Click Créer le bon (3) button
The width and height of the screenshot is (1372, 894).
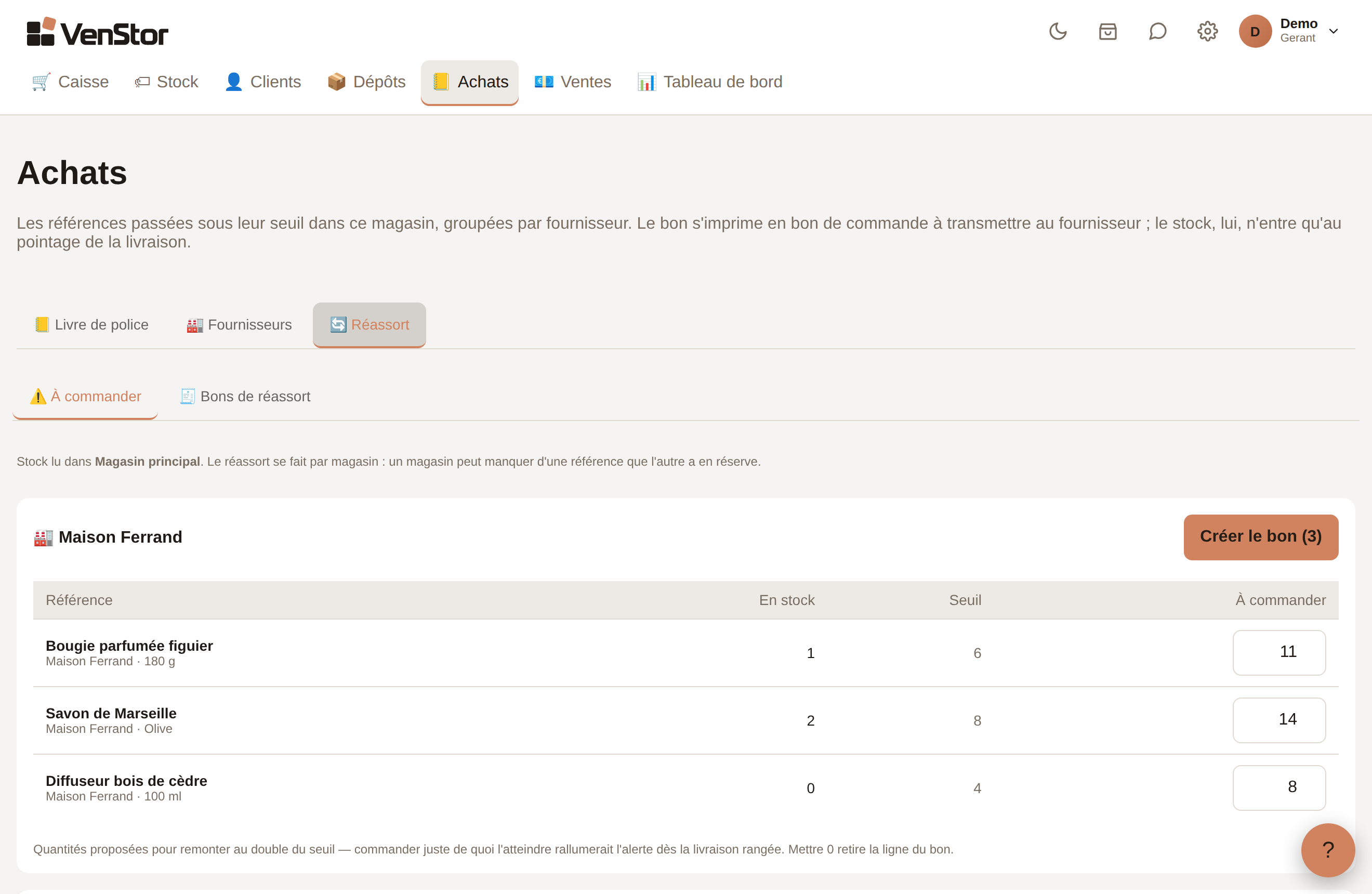click(1261, 536)
